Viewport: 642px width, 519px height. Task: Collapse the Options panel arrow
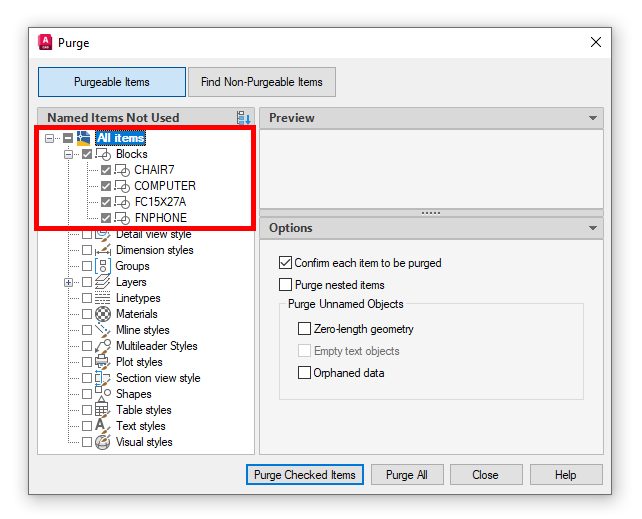coord(594,228)
